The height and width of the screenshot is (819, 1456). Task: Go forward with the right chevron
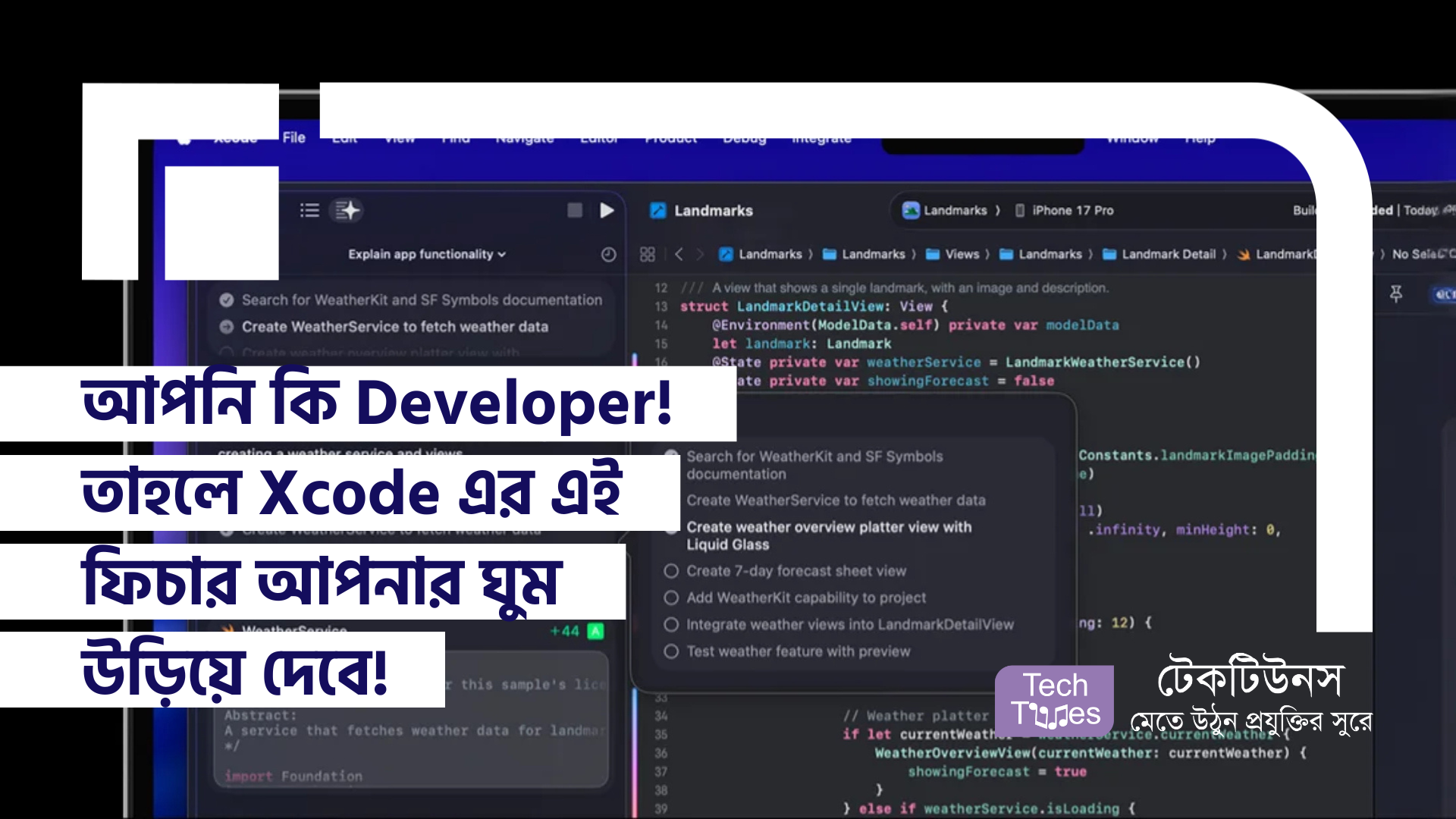[x=700, y=254]
